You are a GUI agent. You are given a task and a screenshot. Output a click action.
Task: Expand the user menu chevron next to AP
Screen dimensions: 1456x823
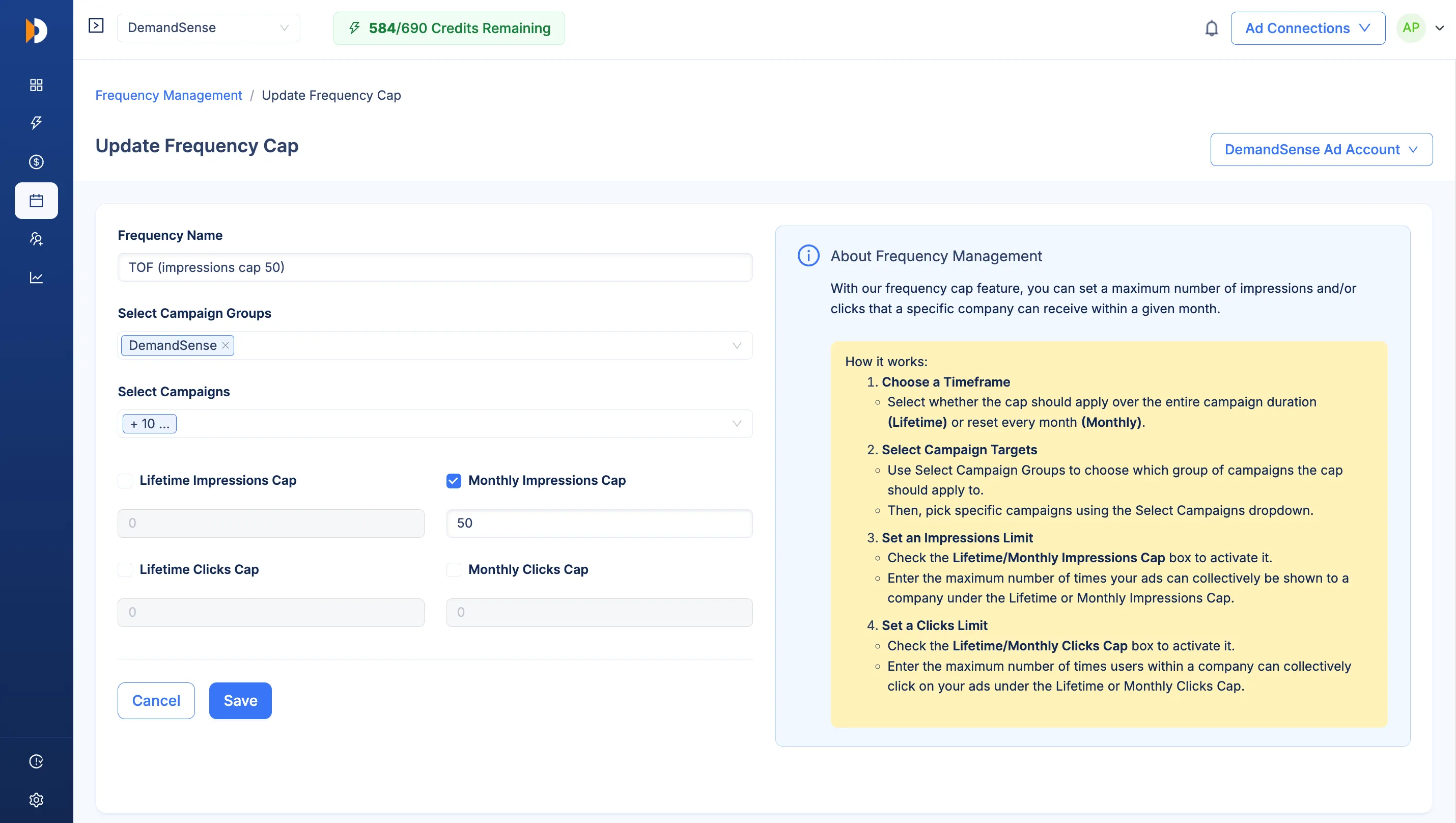pos(1440,28)
